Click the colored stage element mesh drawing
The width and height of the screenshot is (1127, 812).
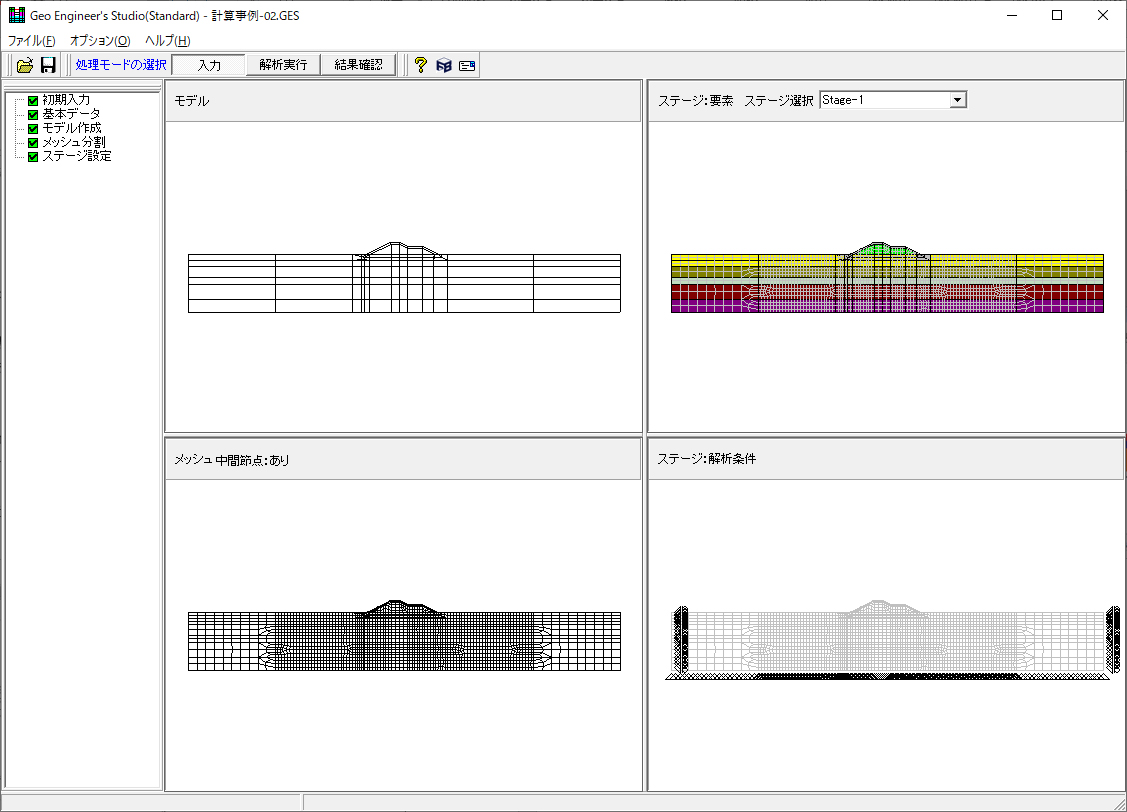pos(887,277)
